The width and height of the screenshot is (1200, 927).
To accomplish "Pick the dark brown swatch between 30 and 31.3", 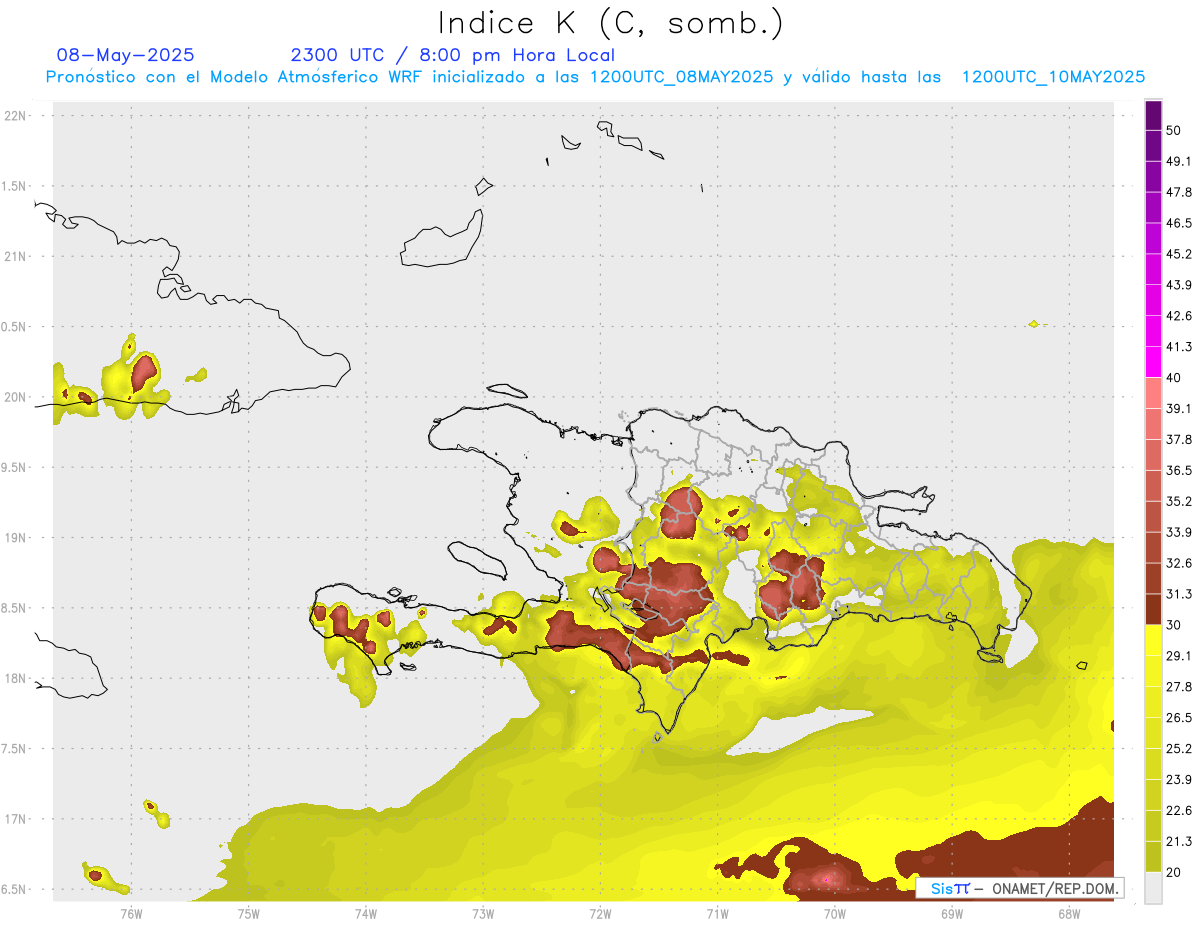I will [1153, 610].
